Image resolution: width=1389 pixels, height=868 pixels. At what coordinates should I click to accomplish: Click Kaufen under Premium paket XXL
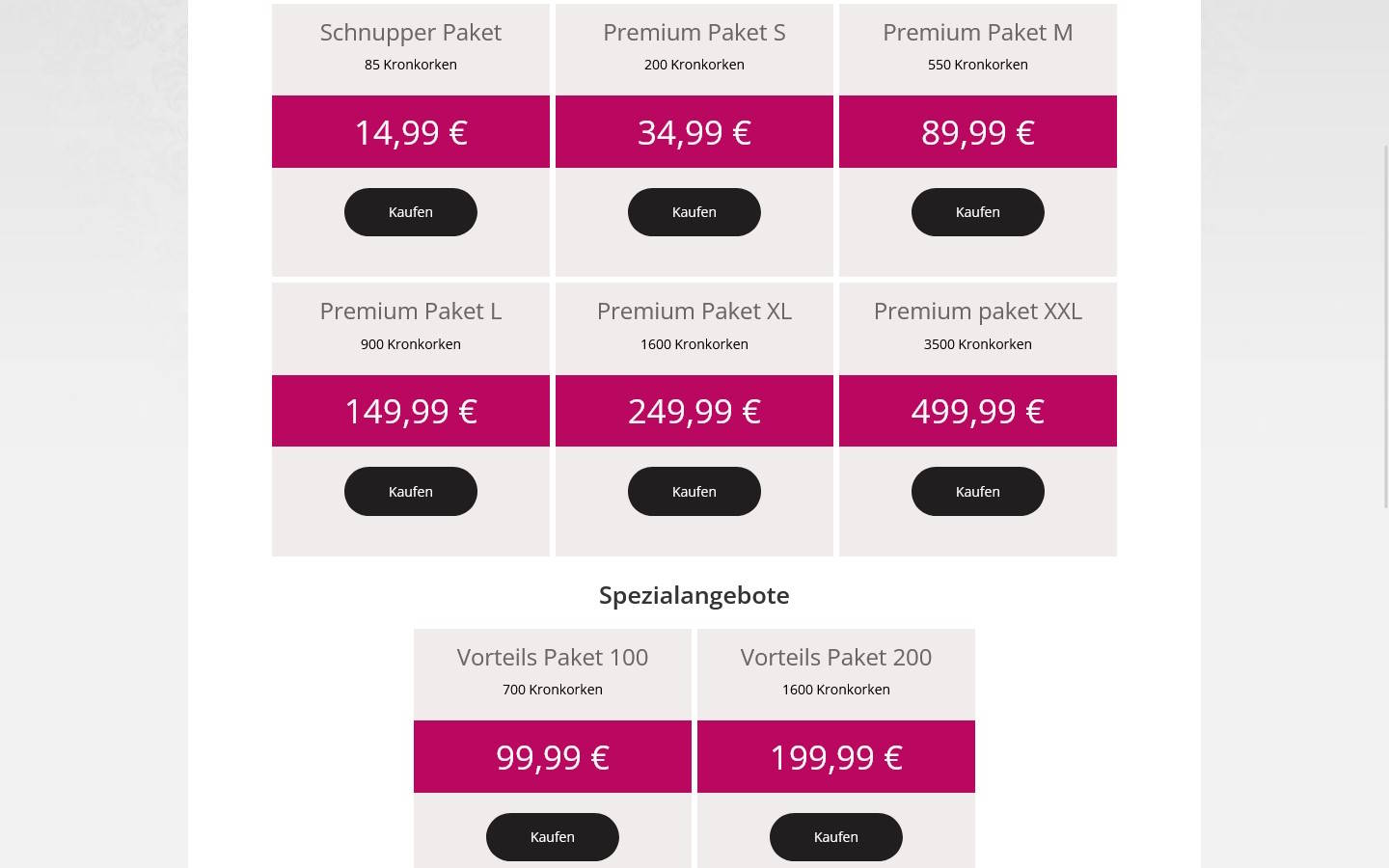(x=977, y=491)
